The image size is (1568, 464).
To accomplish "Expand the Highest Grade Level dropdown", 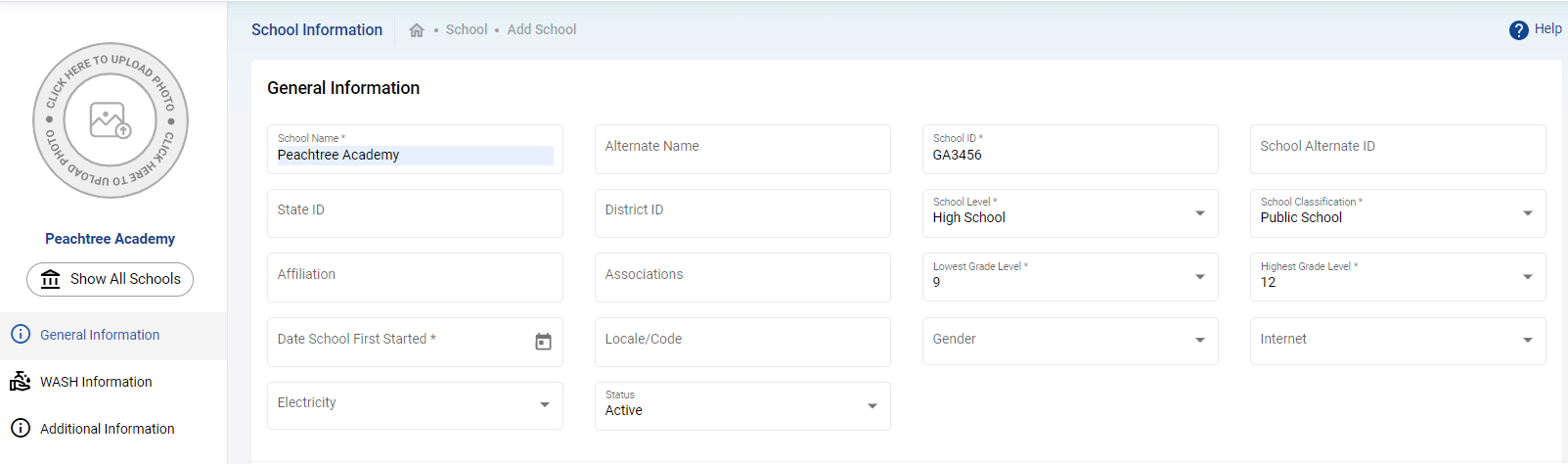I will coord(1398,277).
